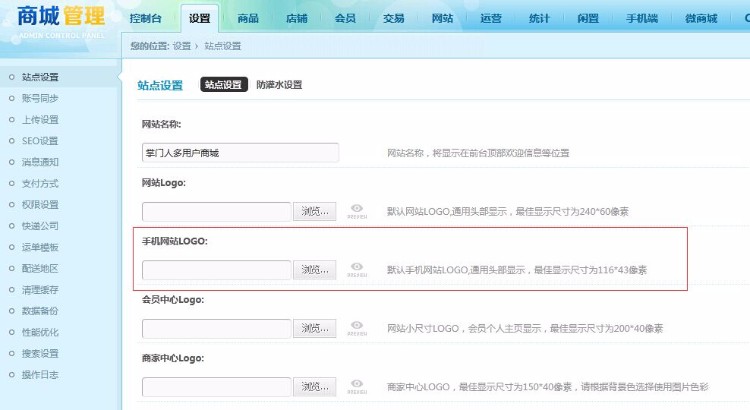
Task: Open the 会员 top menu
Action: [x=345, y=19]
